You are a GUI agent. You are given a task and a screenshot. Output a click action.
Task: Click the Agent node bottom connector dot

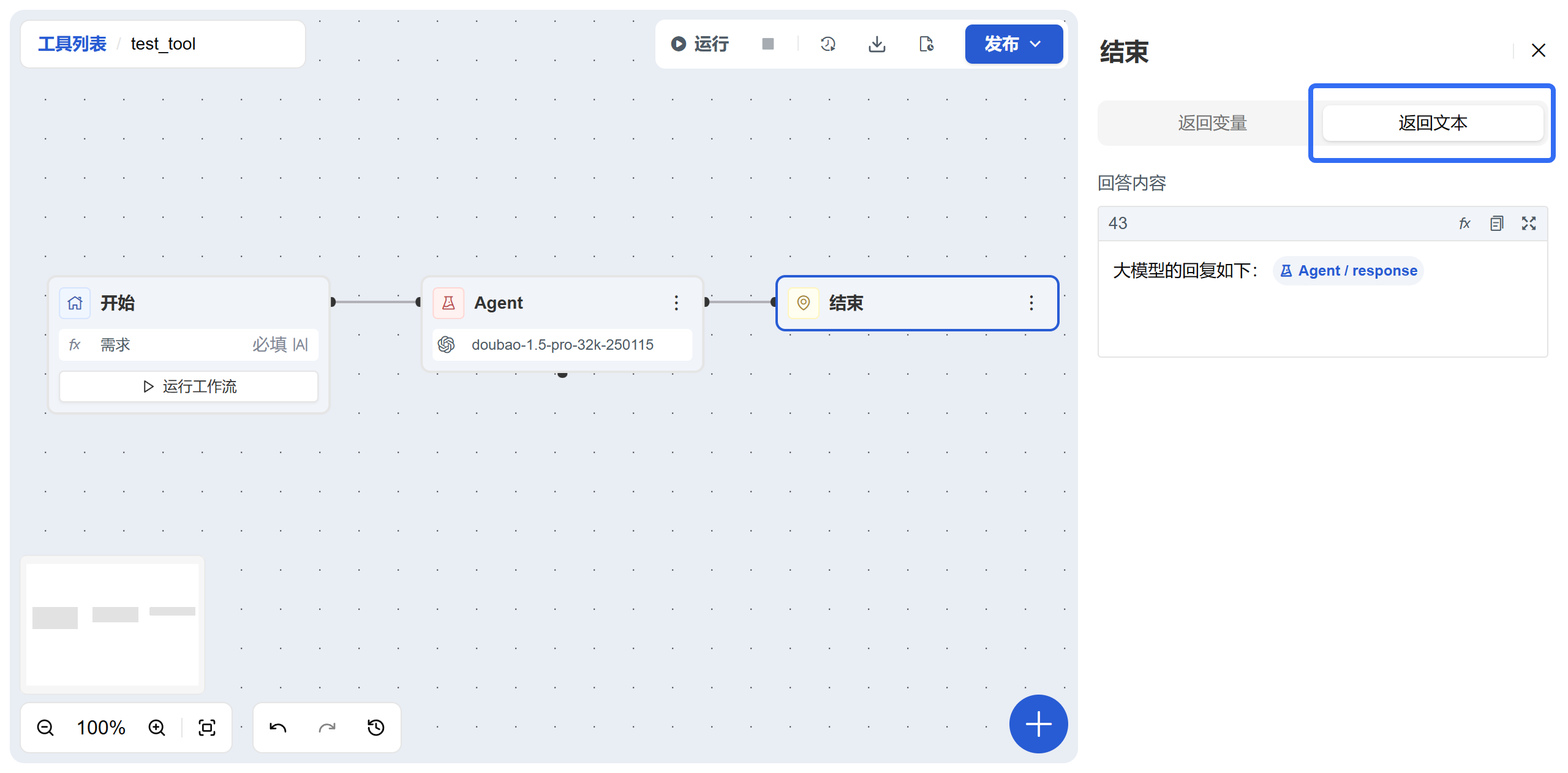(x=562, y=374)
